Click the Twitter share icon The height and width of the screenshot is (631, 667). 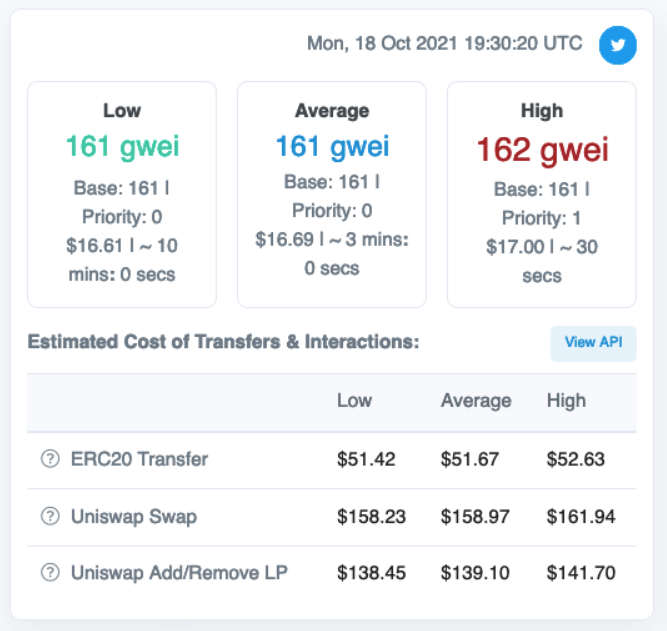(617, 45)
